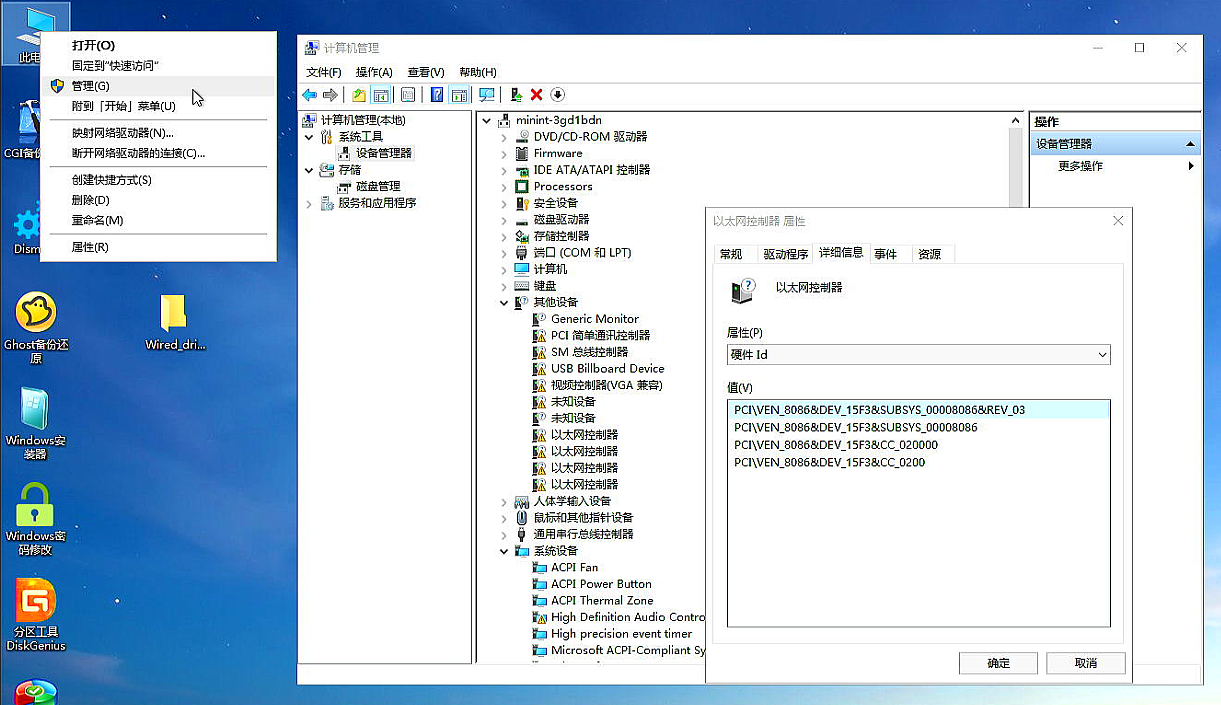This screenshot has width=1221, height=705.
Task: Open the 查看(V) menu
Action: click(x=425, y=72)
